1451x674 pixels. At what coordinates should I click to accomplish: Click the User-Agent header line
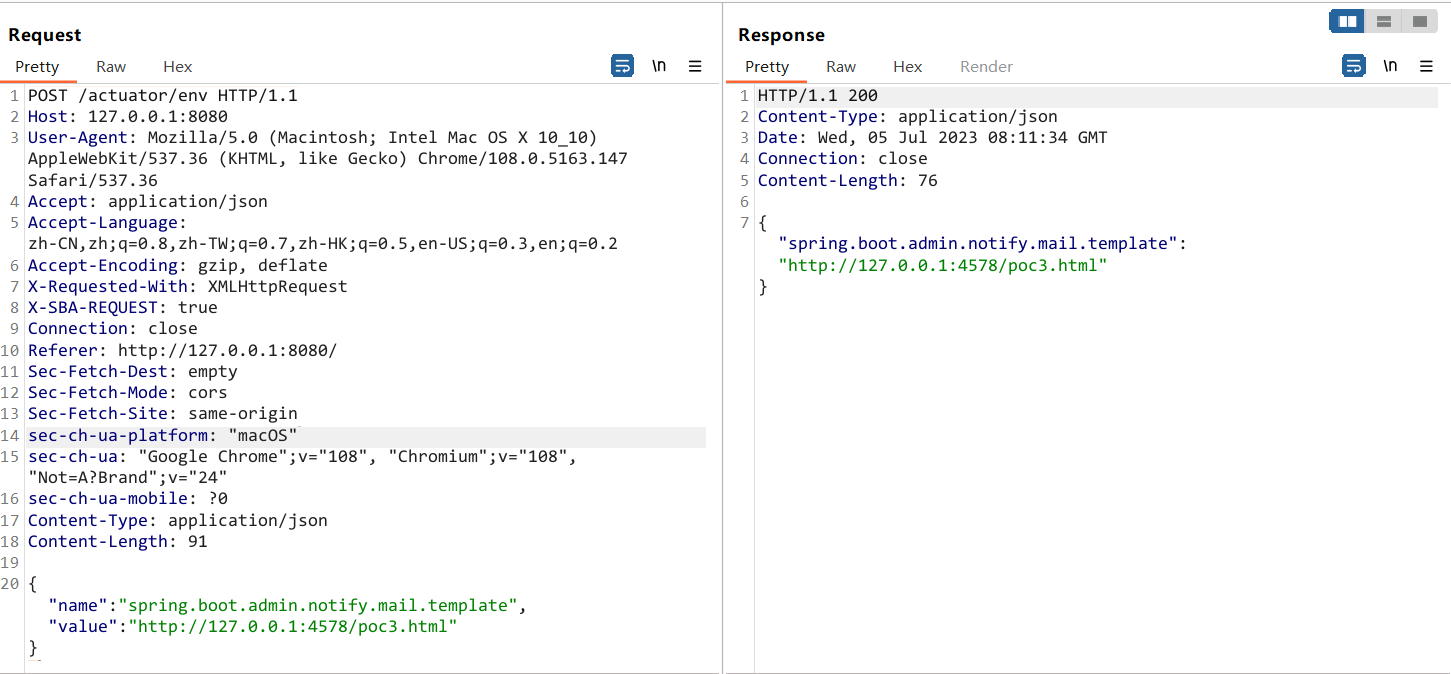328,159
